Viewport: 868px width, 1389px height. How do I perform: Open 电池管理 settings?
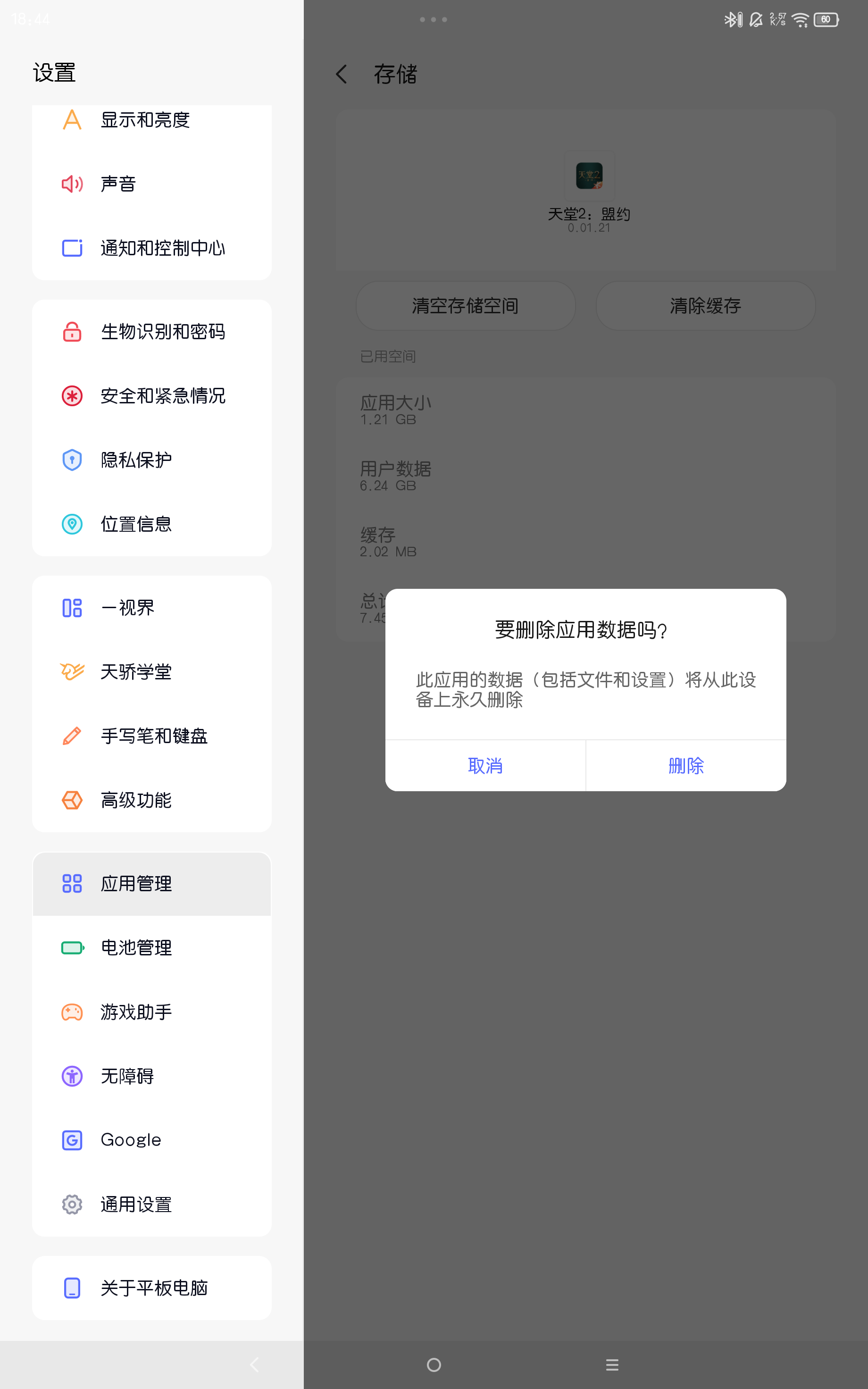(x=151, y=947)
